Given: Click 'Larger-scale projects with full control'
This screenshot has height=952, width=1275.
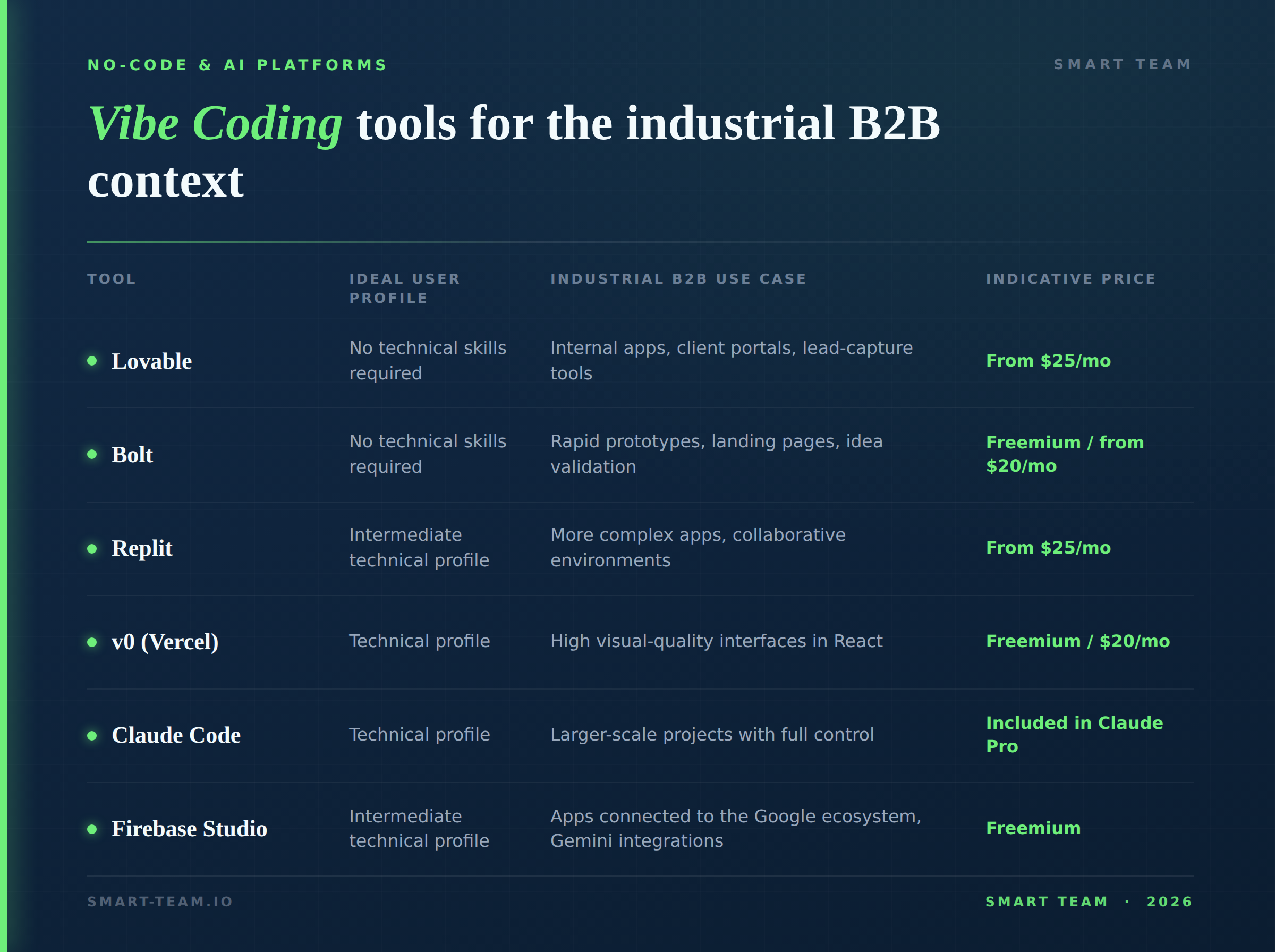Looking at the screenshot, I should [712, 734].
